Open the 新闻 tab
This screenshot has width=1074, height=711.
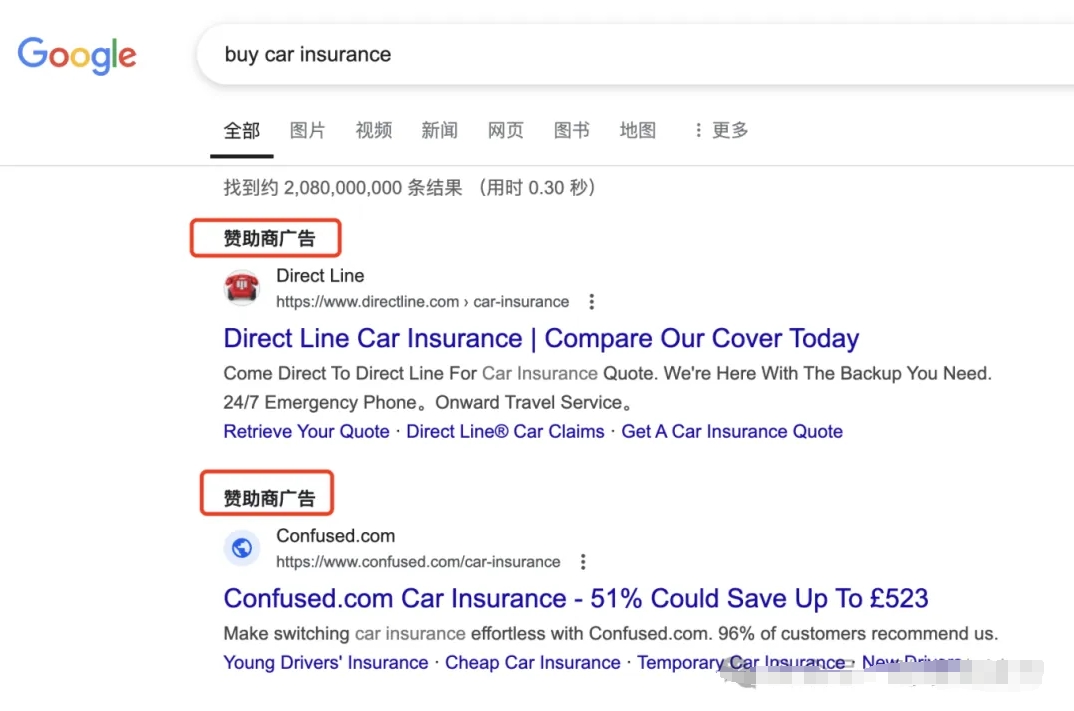click(439, 130)
